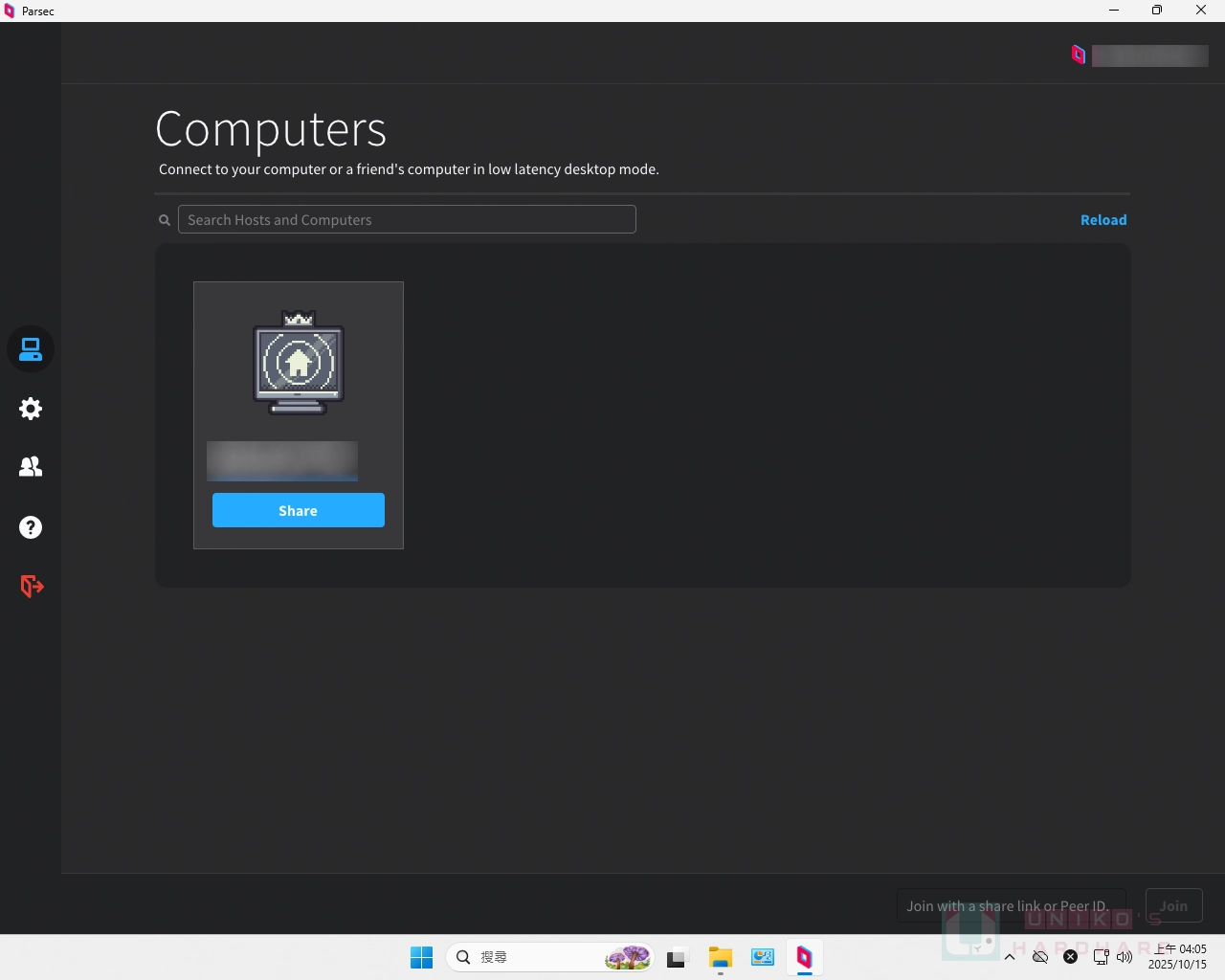
Task: Click the Share button on the computer card
Action: (x=298, y=510)
